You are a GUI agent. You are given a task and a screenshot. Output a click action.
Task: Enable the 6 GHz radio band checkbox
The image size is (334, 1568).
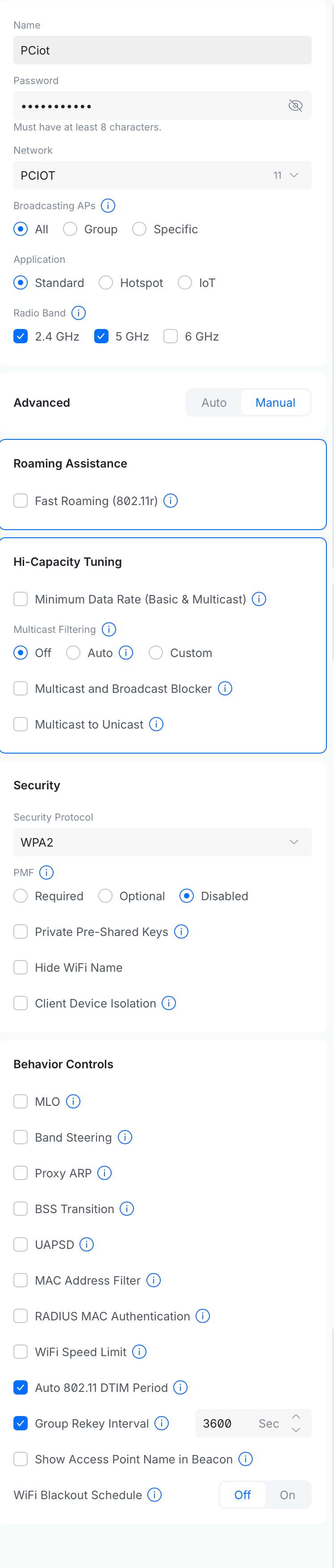[x=171, y=337]
